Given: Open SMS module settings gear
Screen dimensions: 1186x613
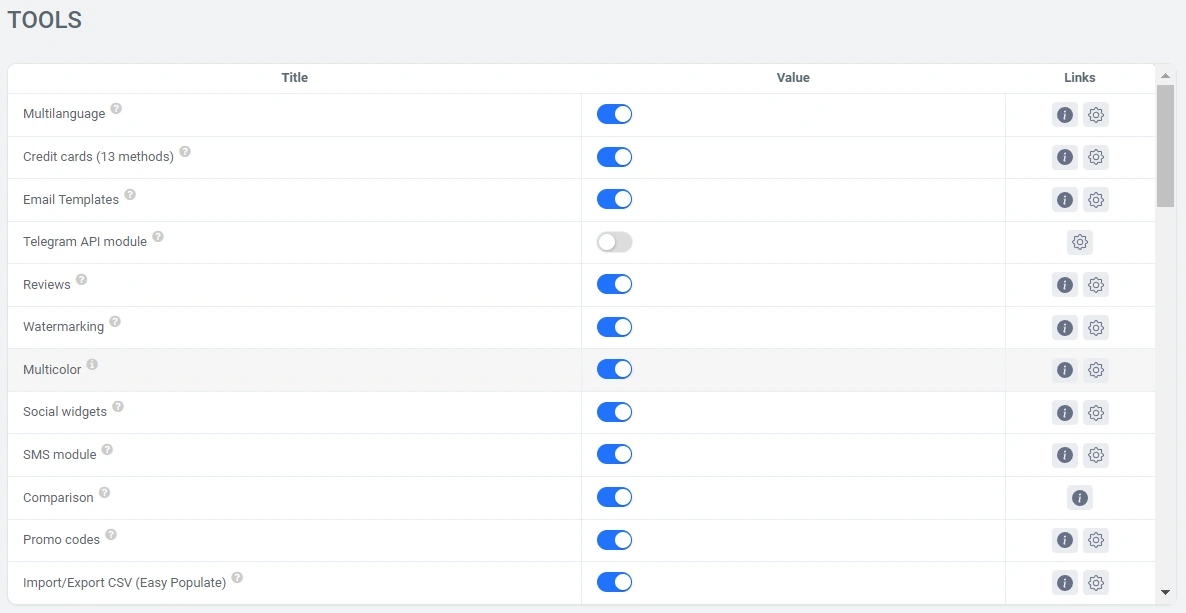Looking at the screenshot, I should tap(1096, 455).
